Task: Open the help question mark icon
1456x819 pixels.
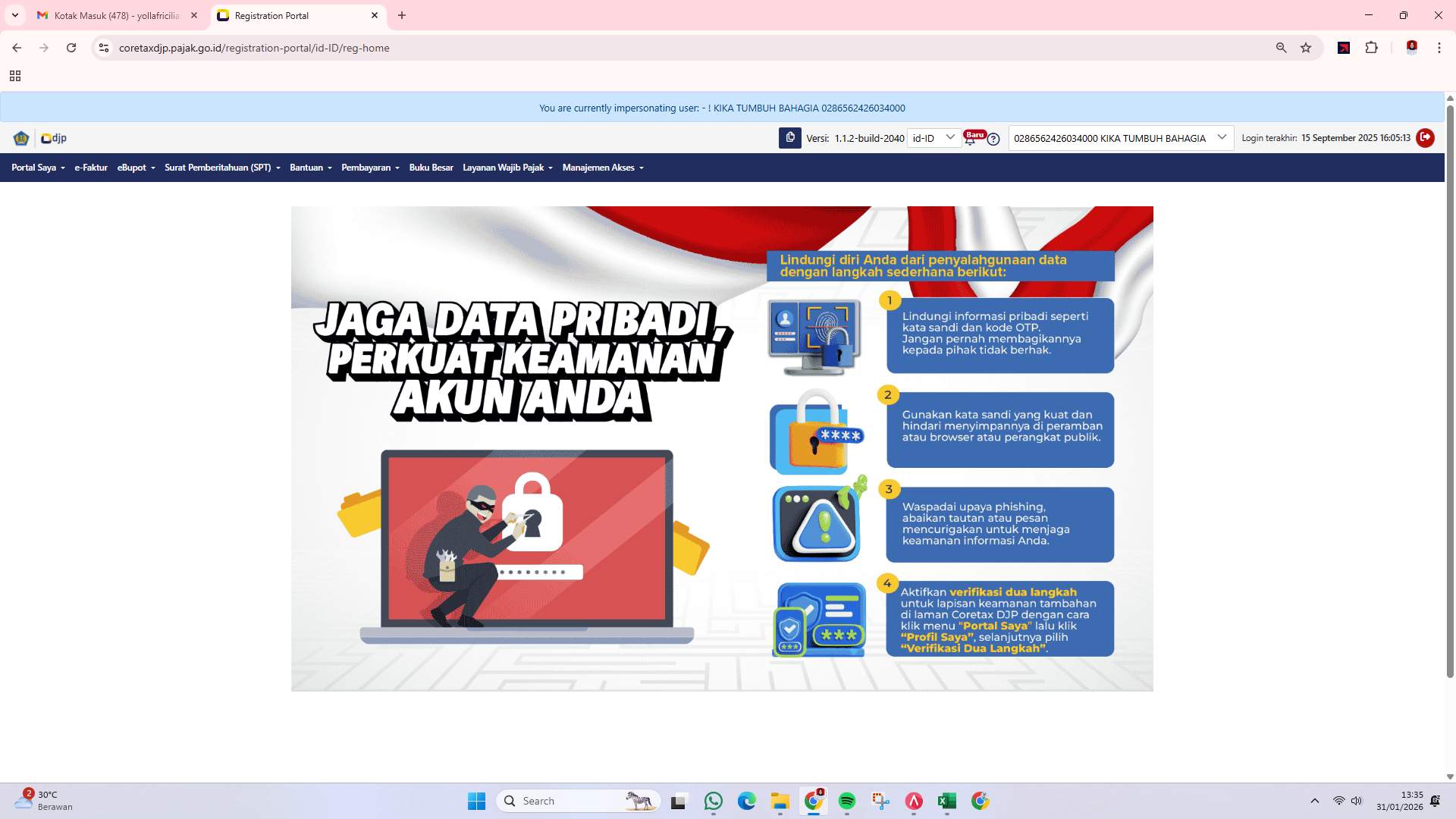Action: tap(993, 140)
